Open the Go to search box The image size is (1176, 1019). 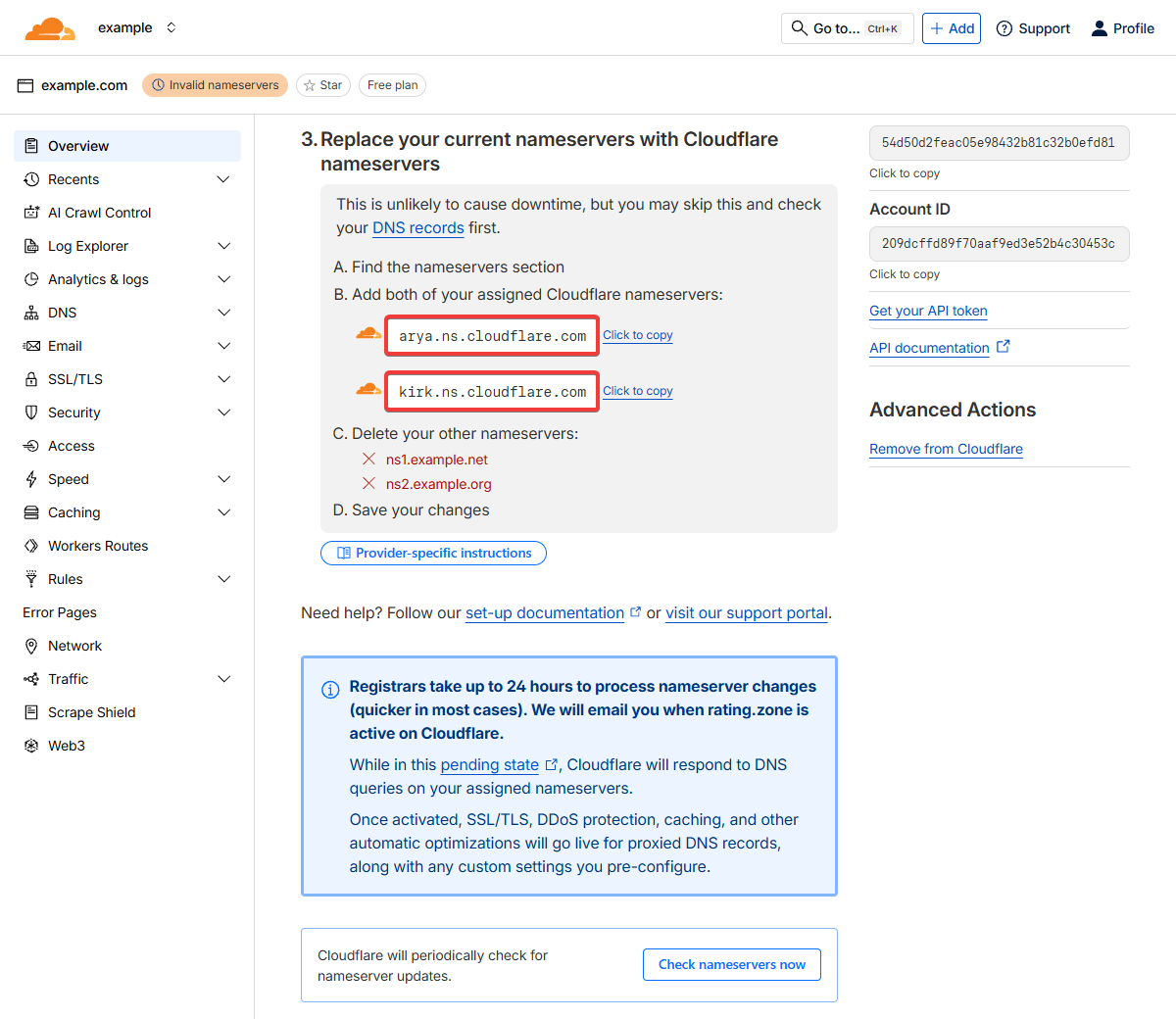tap(847, 28)
